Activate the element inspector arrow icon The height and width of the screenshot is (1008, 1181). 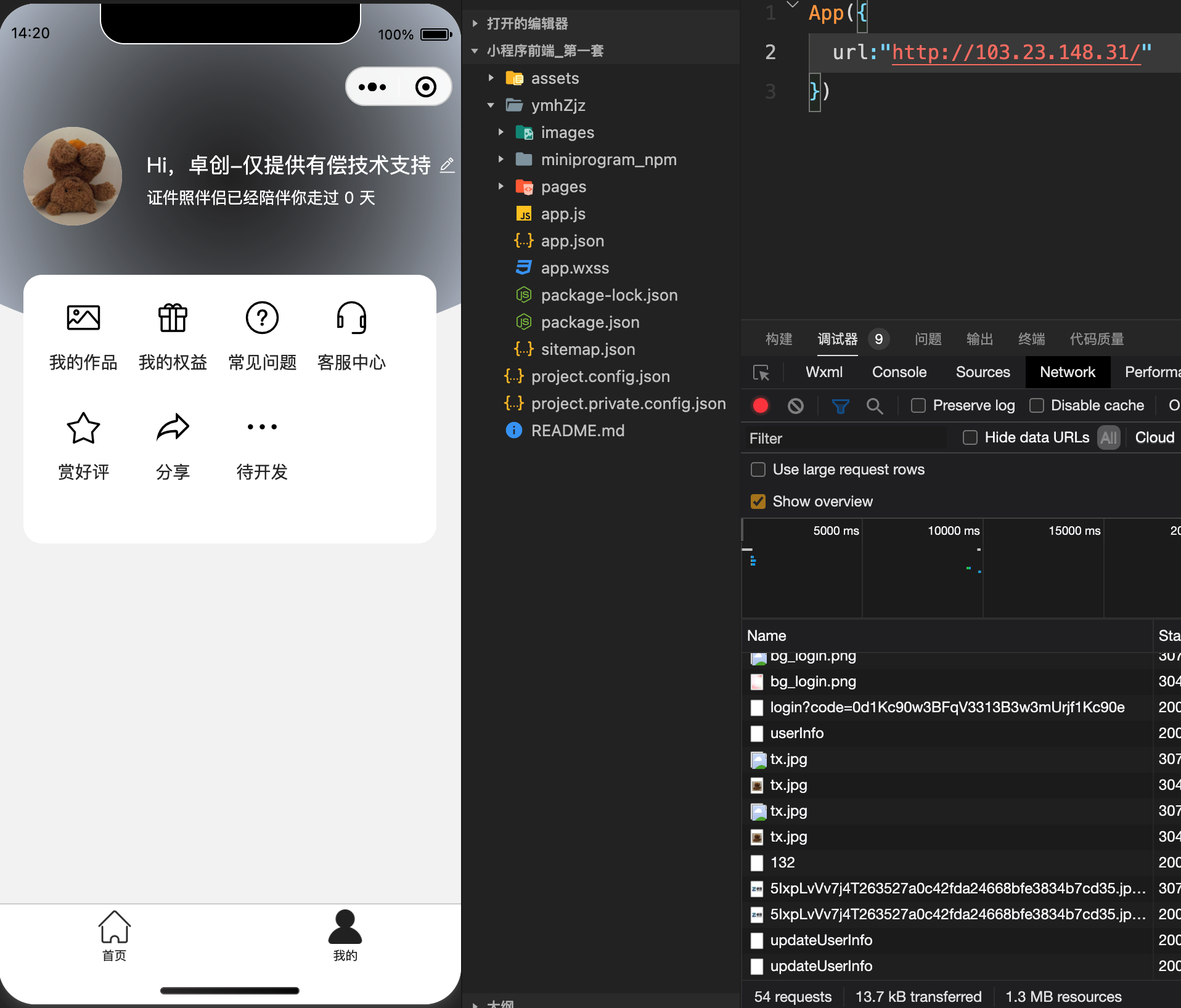761,372
